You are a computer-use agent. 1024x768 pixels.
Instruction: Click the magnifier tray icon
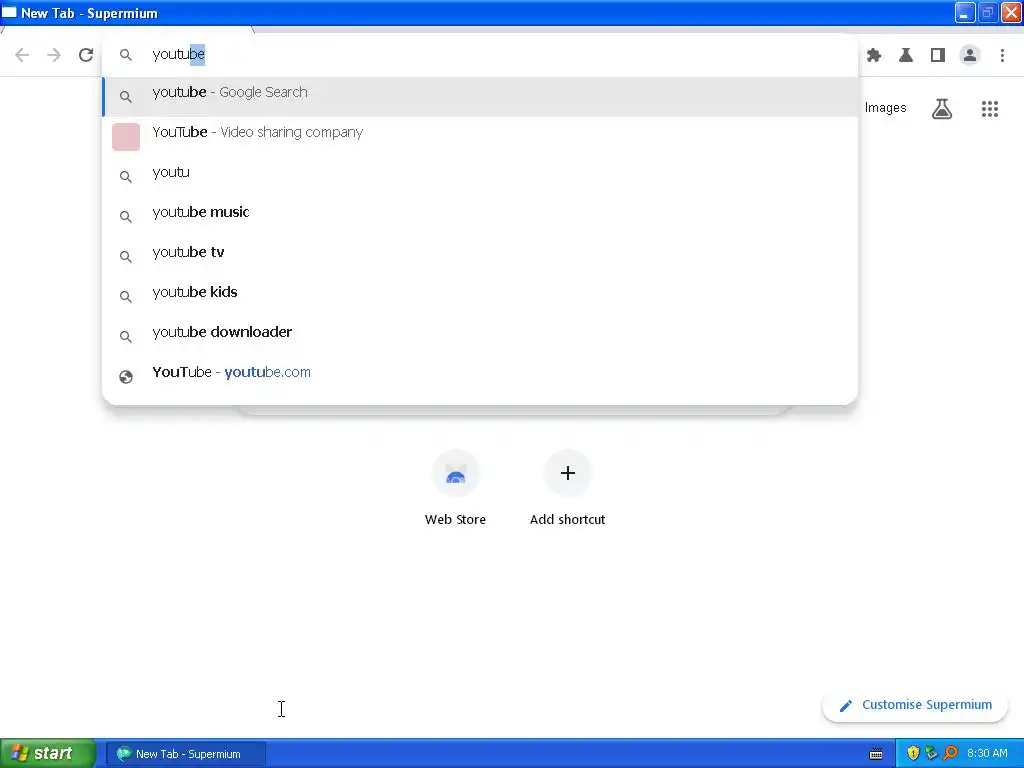[x=950, y=754]
